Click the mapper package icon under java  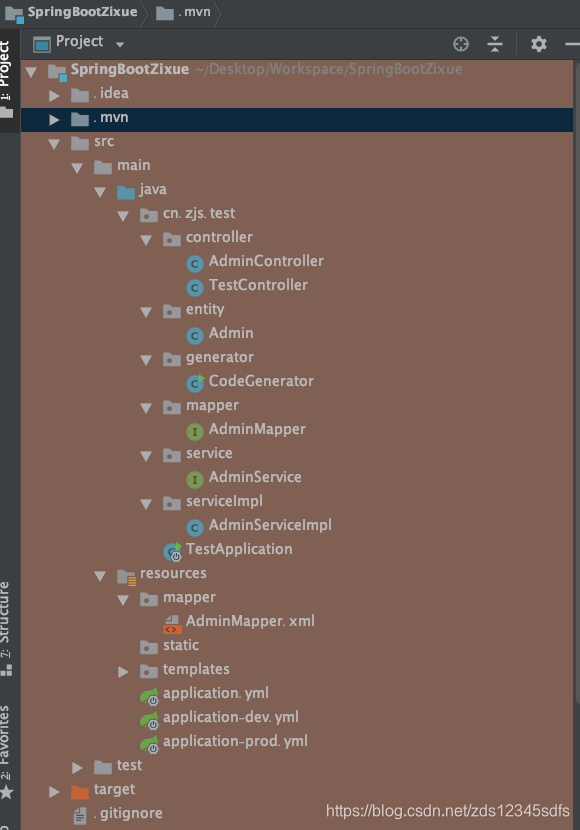point(172,407)
